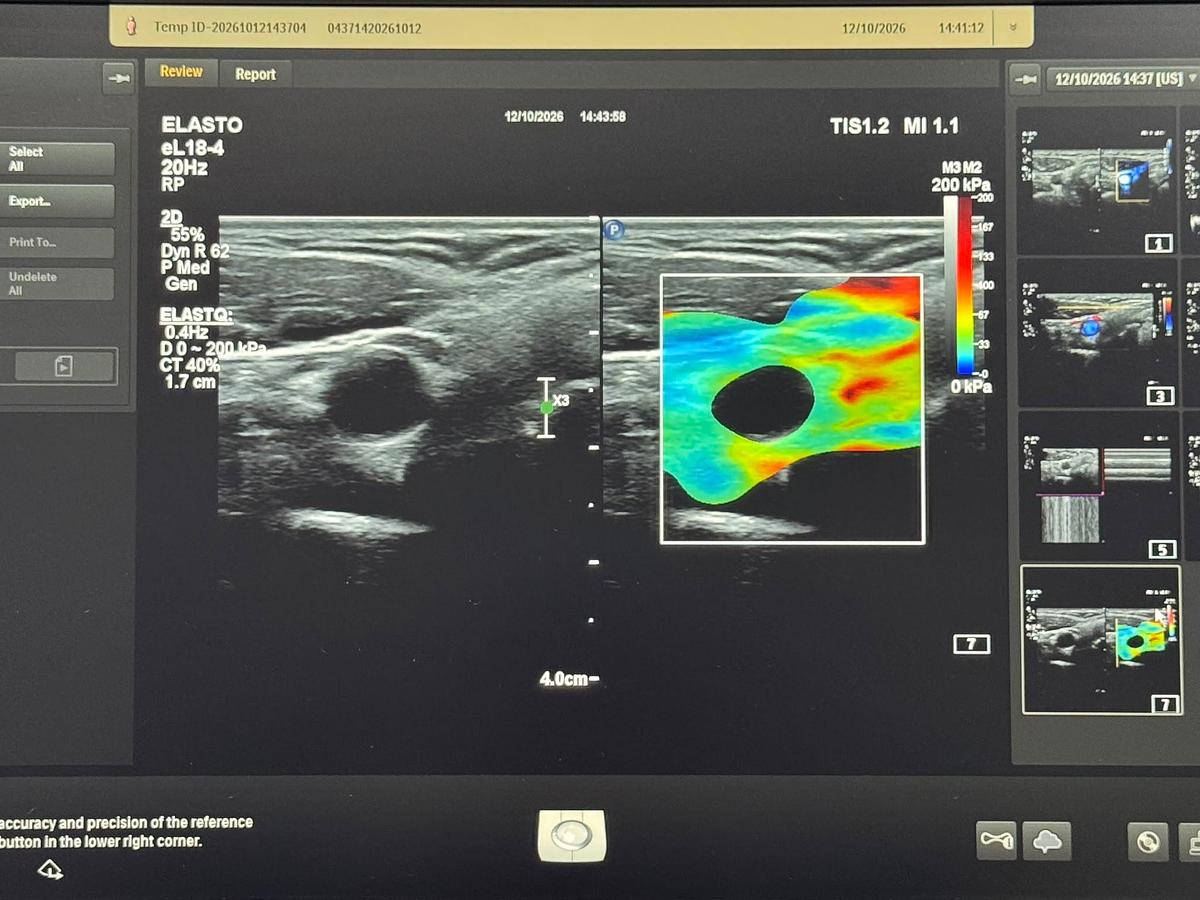Viewport: 1200px width, 900px height.
Task: Open thumbnail image number 1
Action: 1098,180
